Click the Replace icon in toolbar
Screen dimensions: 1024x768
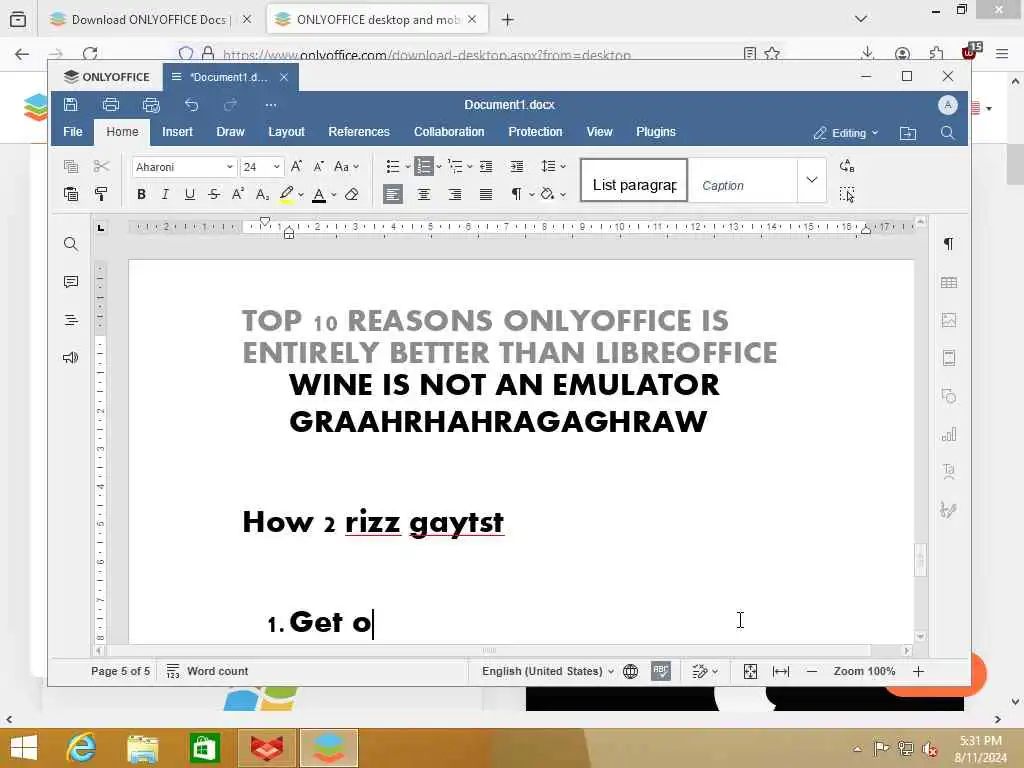pos(847,166)
